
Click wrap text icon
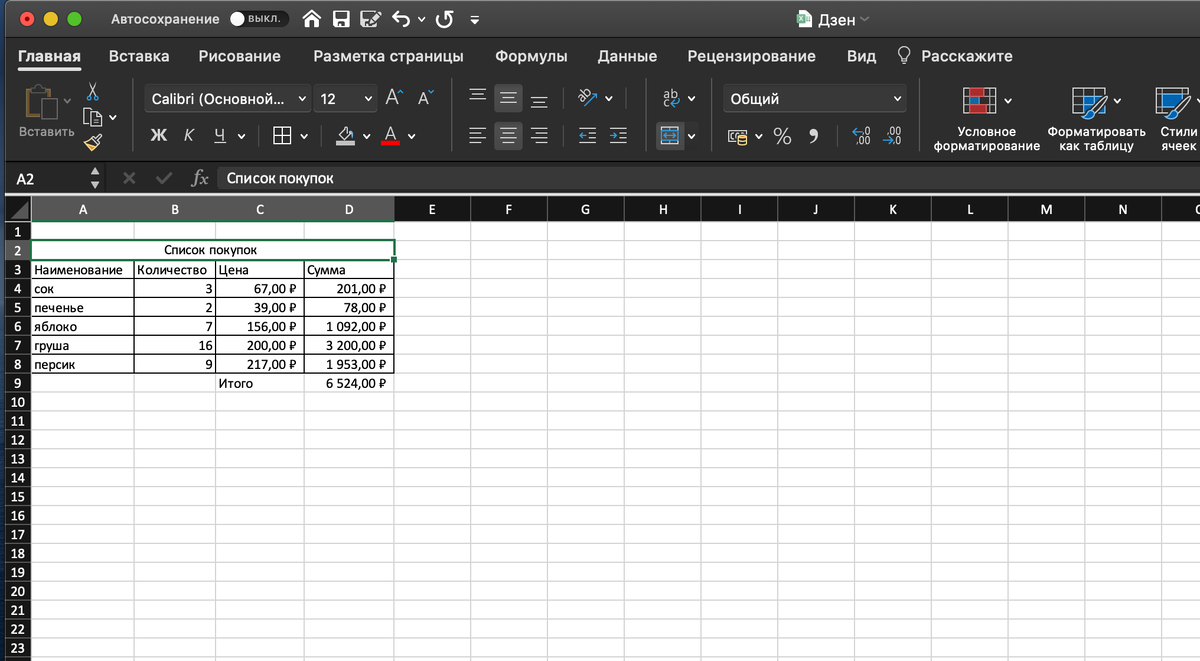670,97
